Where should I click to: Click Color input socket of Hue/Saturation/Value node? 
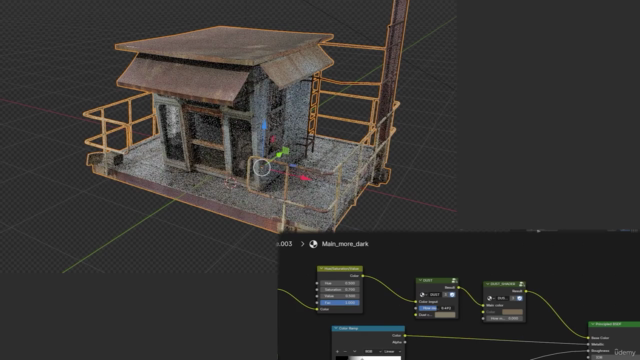pos(317,309)
